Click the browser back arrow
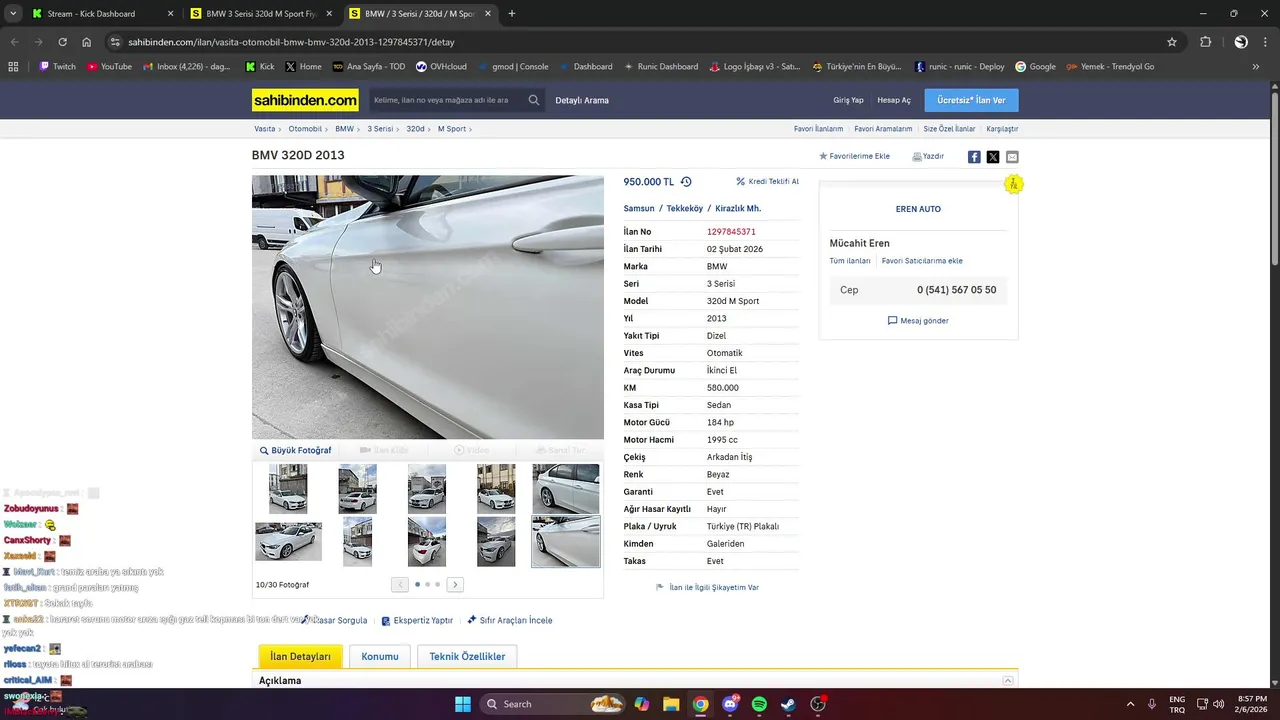1280x720 pixels. click(x=14, y=42)
